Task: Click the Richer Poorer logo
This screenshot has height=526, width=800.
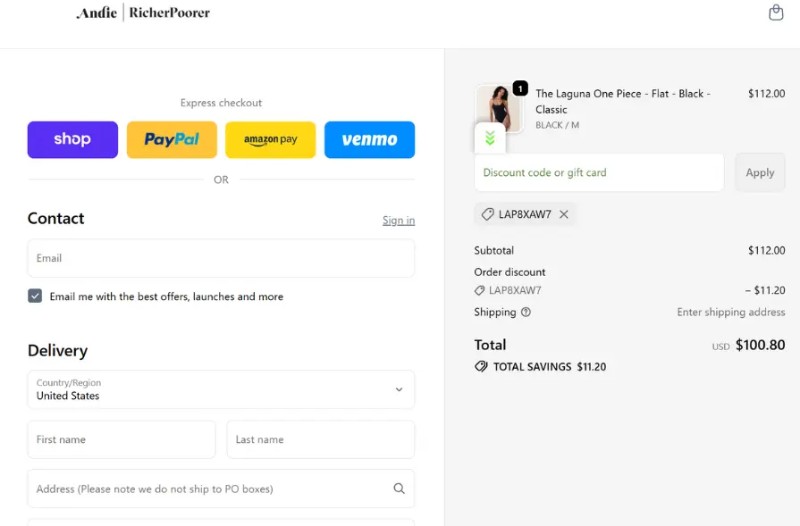Action: (x=169, y=12)
